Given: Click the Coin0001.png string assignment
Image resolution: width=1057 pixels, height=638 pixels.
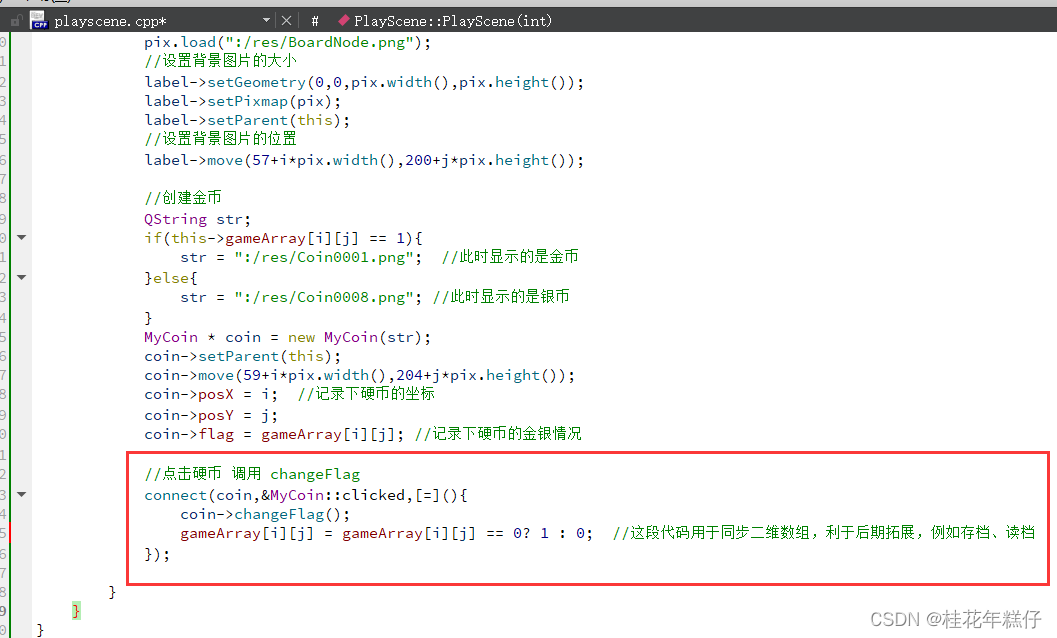Looking at the screenshot, I should coord(301,258).
